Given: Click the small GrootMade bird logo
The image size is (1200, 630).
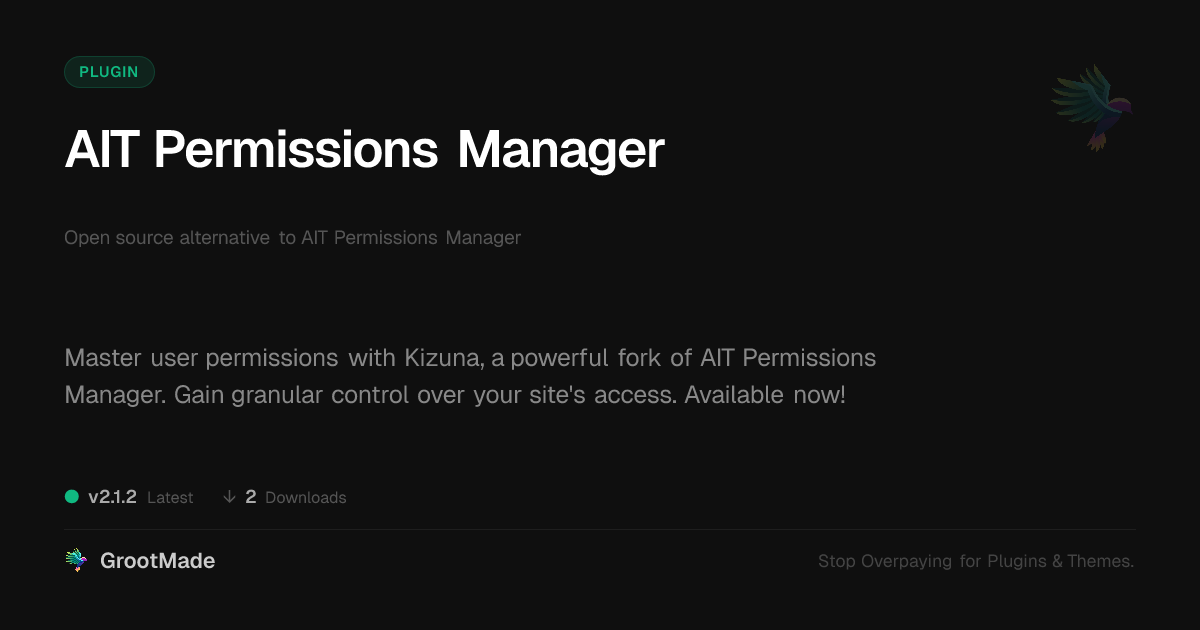Looking at the screenshot, I should pos(76,561).
